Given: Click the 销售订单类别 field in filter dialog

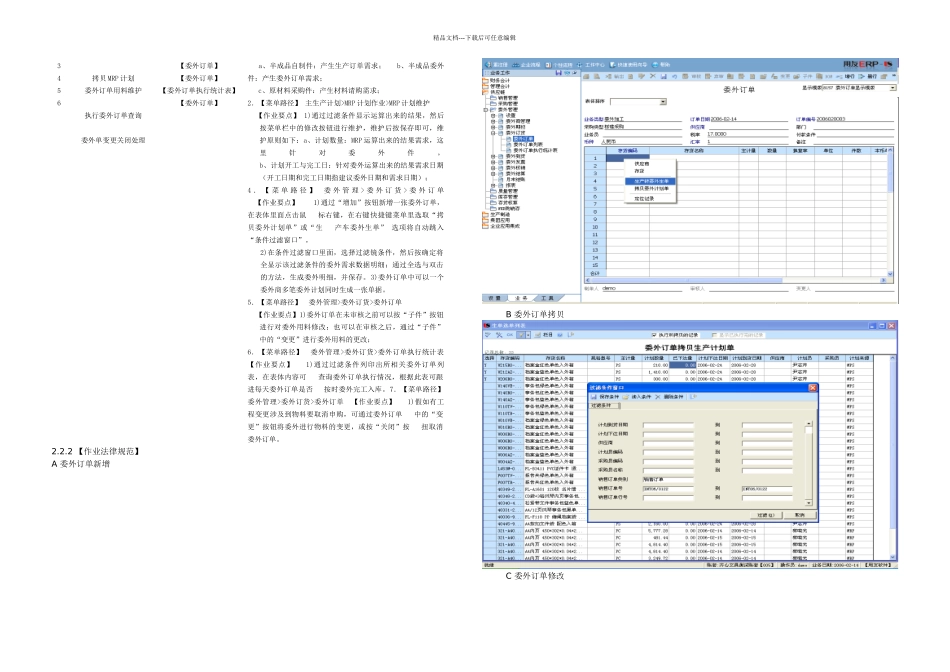Looking at the screenshot, I should point(668,479).
